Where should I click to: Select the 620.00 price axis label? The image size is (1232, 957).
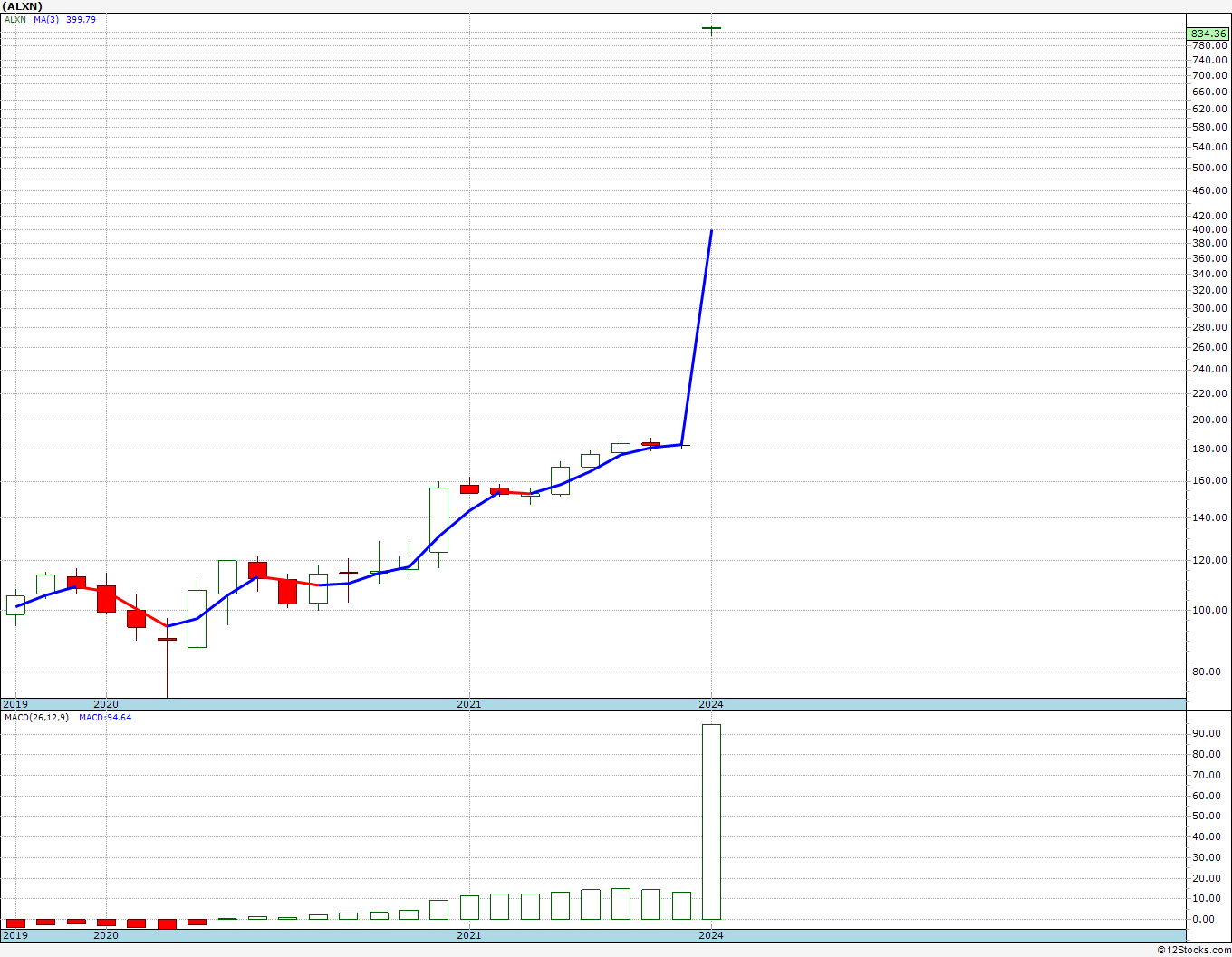point(1209,109)
